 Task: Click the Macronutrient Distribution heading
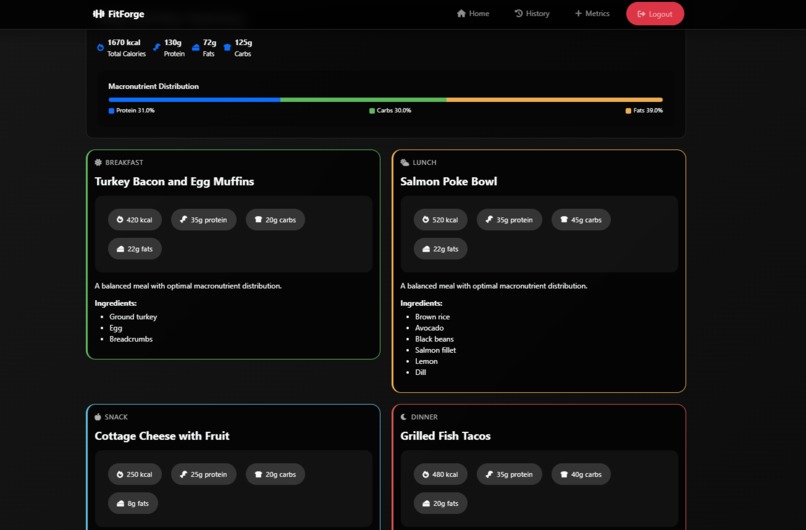153,86
